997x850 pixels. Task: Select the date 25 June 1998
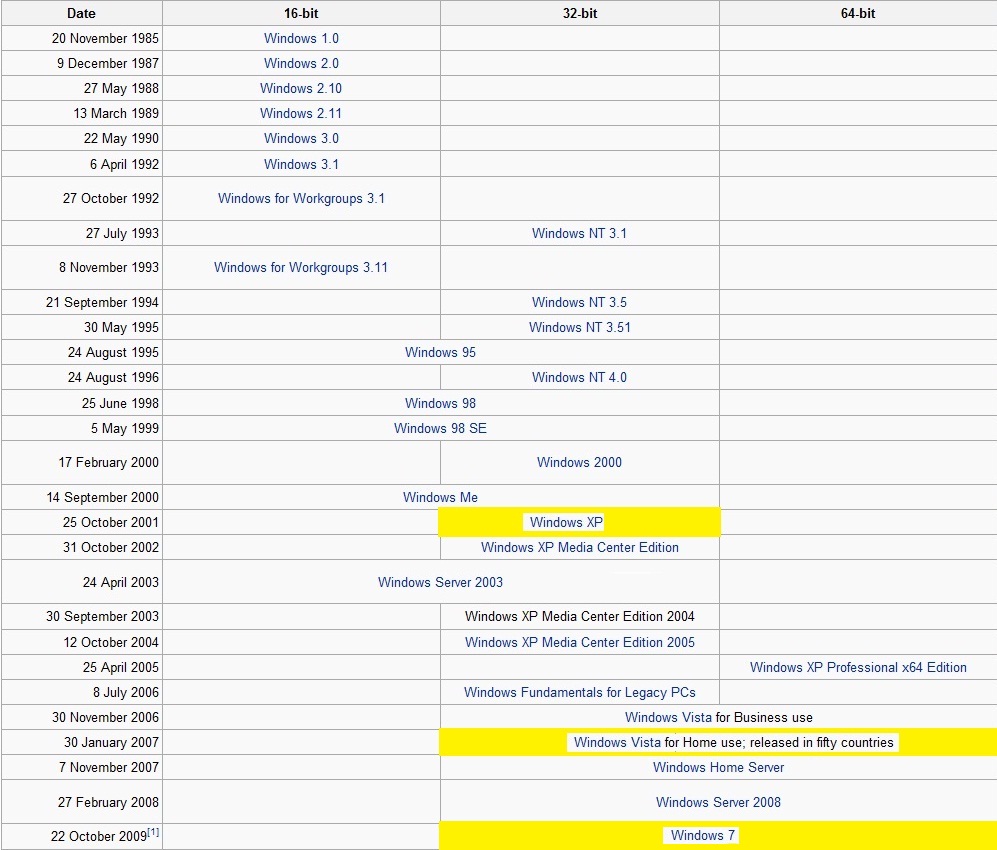(x=120, y=403)
